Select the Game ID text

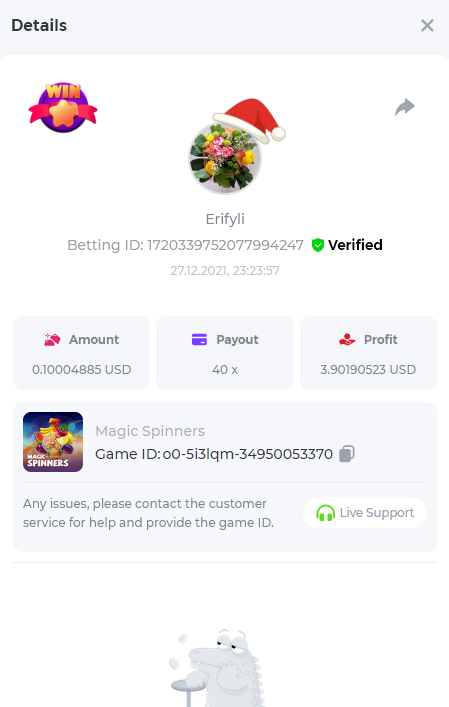coord(214,454)
